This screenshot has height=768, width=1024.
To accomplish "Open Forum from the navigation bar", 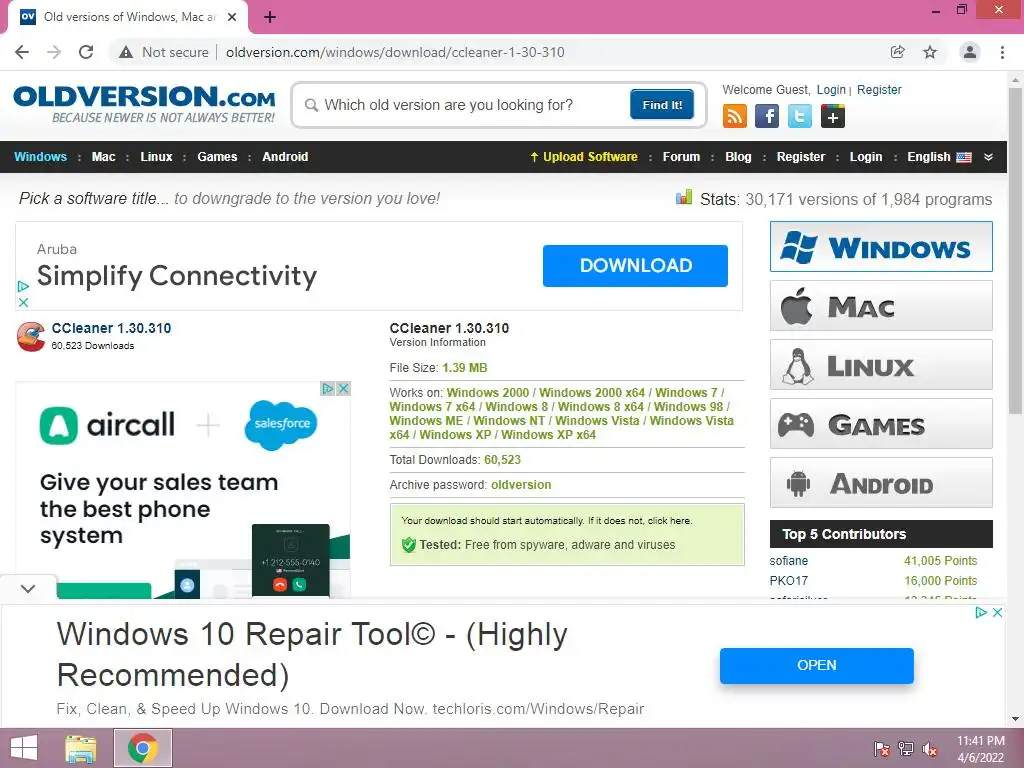I will pyautogui.click(x=681, y=157).
